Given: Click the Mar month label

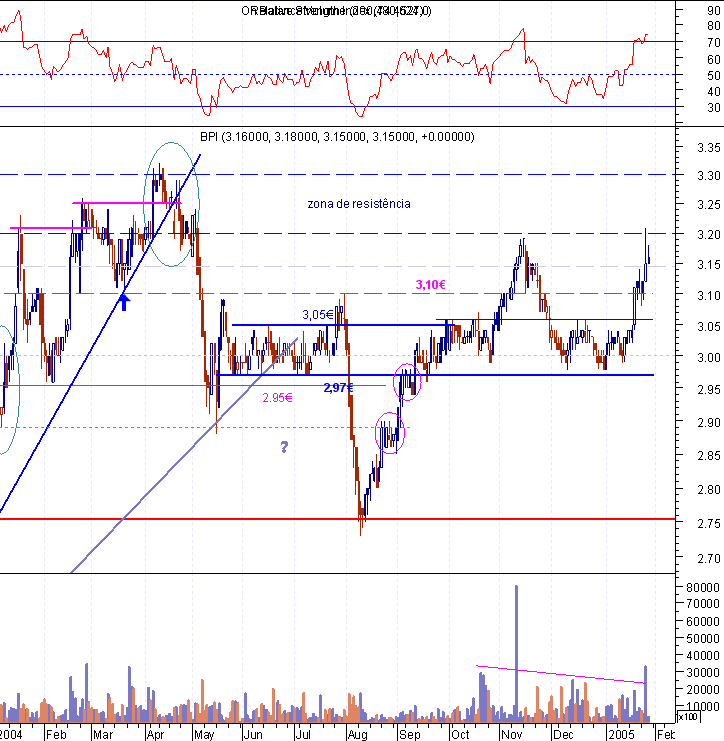Looking at the screenshot, I should [103, 734].
